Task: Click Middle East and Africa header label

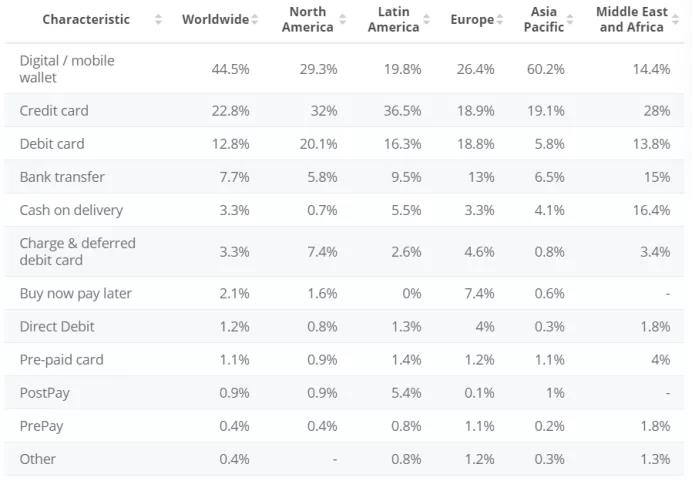Action: (x=631, y=20)
